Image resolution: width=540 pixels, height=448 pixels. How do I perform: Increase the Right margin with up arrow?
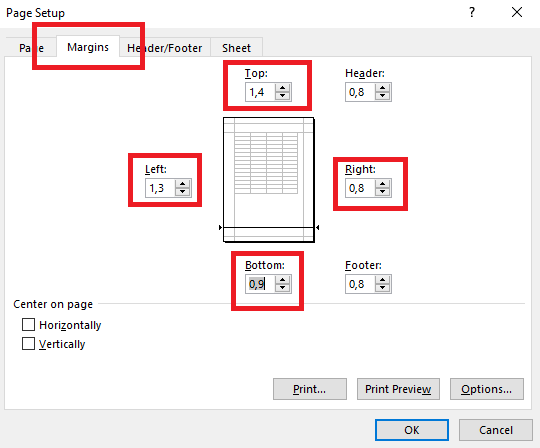pyautogui.click(x=383, y=184)
